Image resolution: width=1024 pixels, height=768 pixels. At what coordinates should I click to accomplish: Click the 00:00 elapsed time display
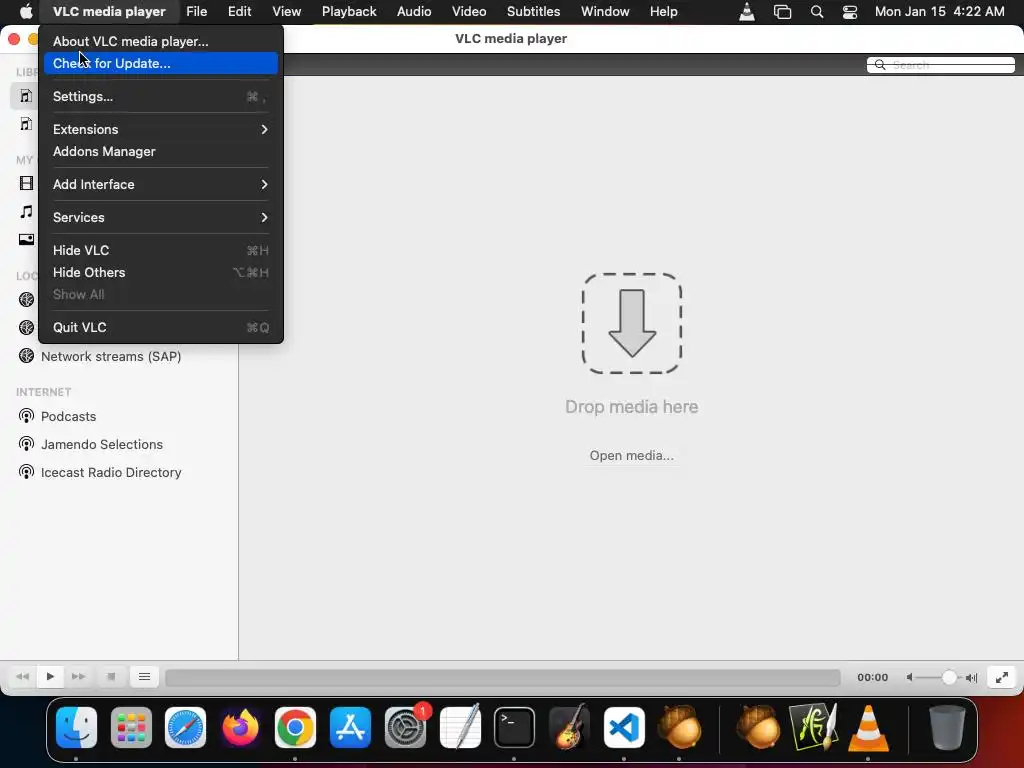pos(872,677)
